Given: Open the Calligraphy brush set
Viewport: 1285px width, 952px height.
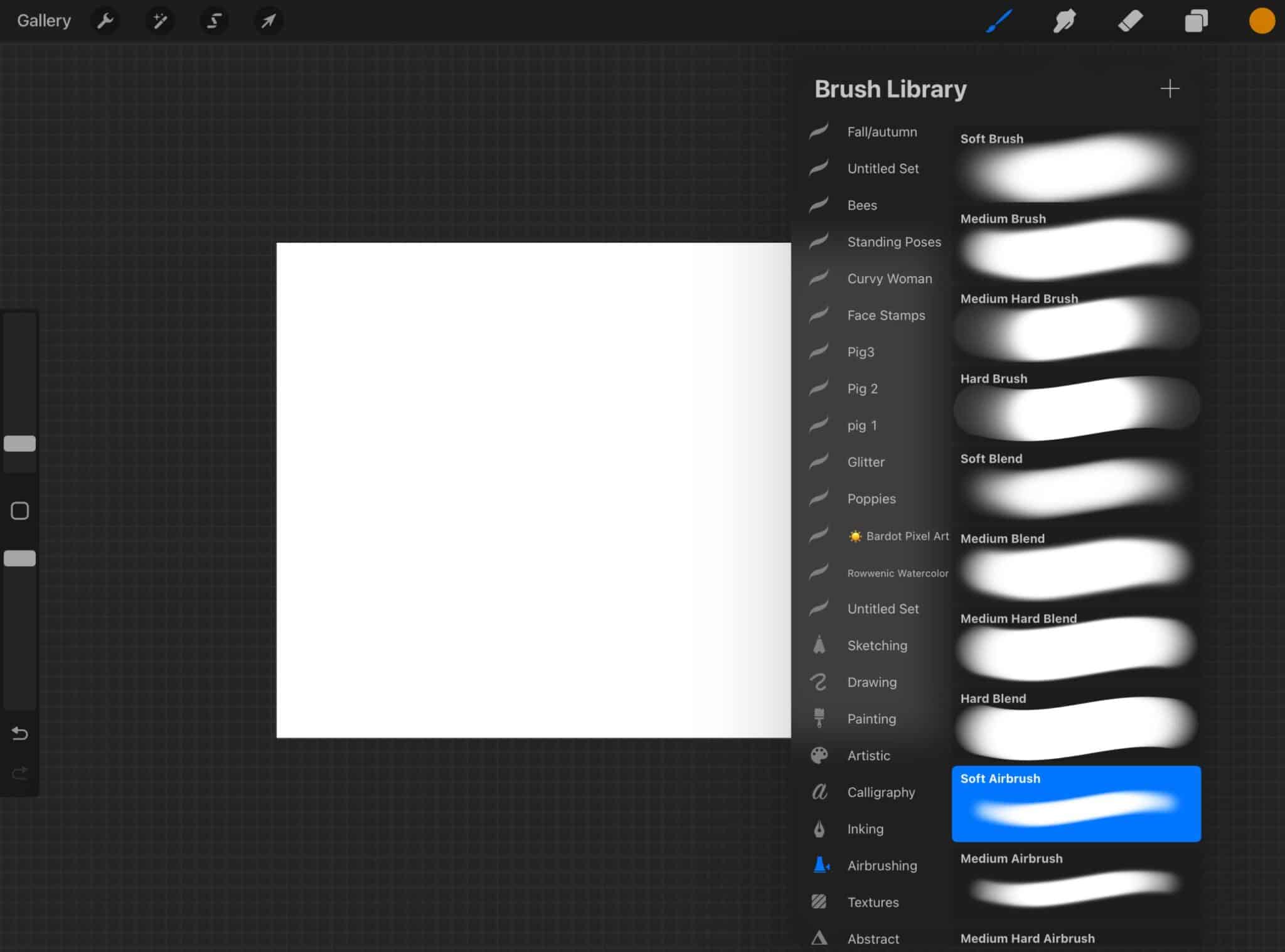Looking at the screenshot, I should point(881,792).
